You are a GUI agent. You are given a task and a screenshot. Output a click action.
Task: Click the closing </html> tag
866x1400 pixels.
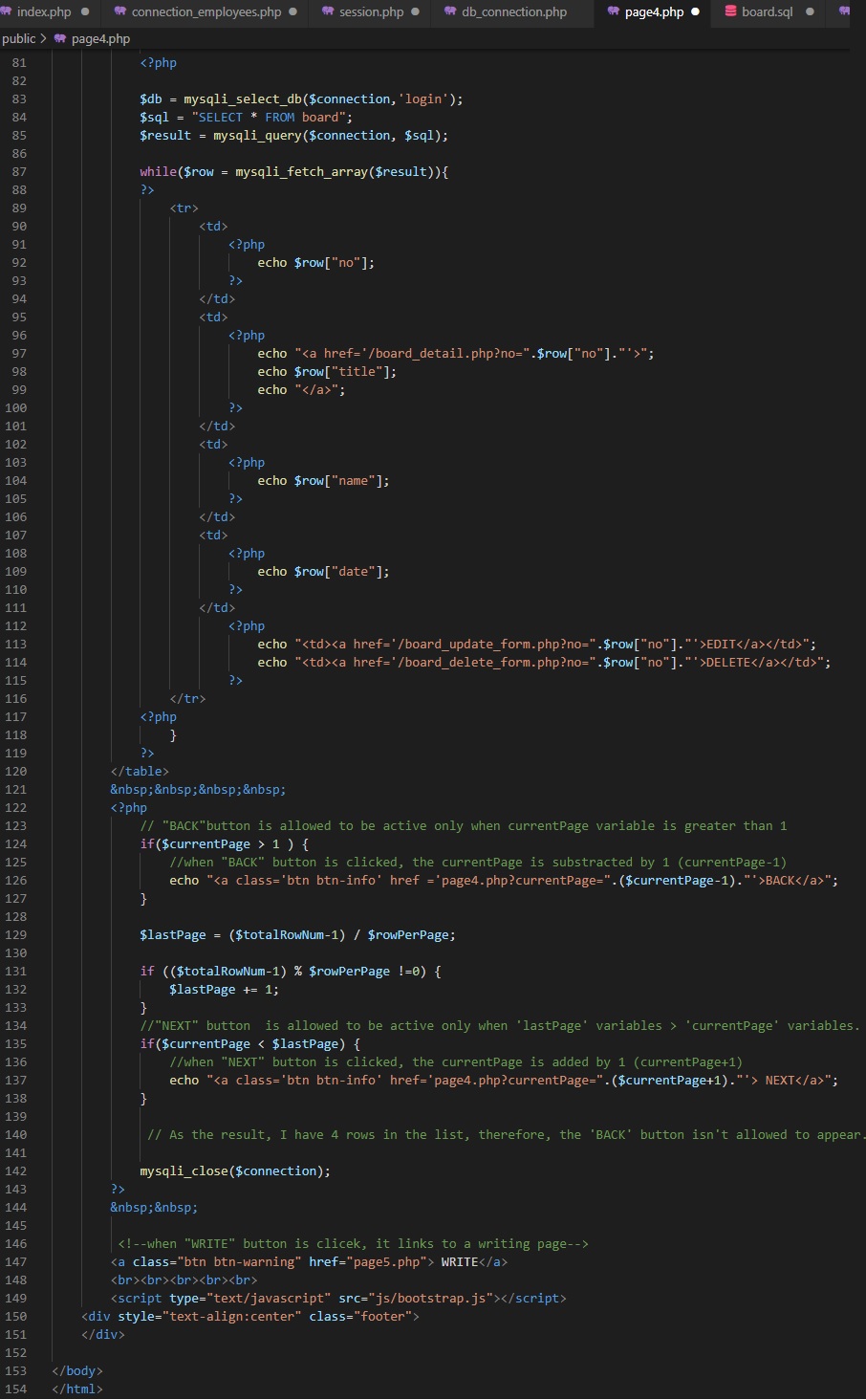coord(77,1389)
